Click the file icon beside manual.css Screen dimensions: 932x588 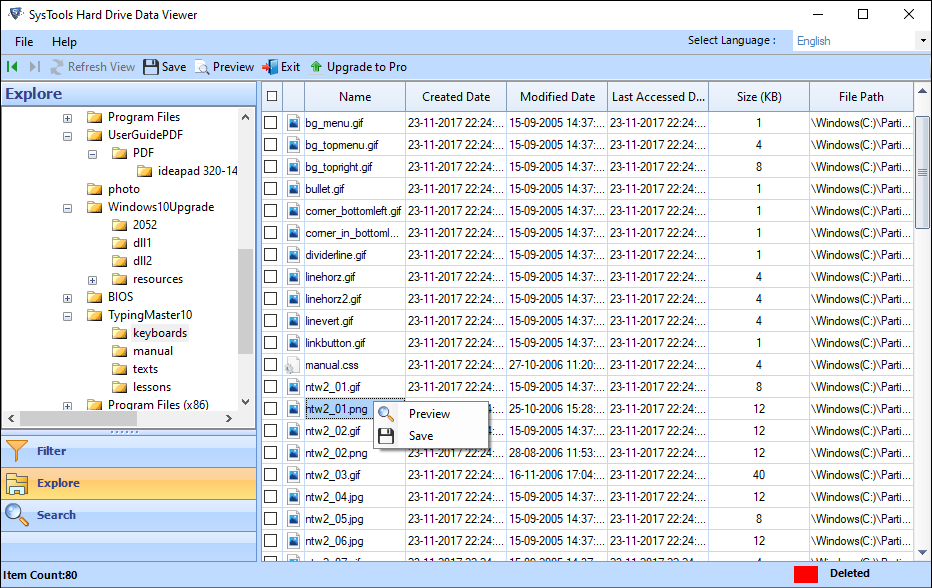[291, 365]
